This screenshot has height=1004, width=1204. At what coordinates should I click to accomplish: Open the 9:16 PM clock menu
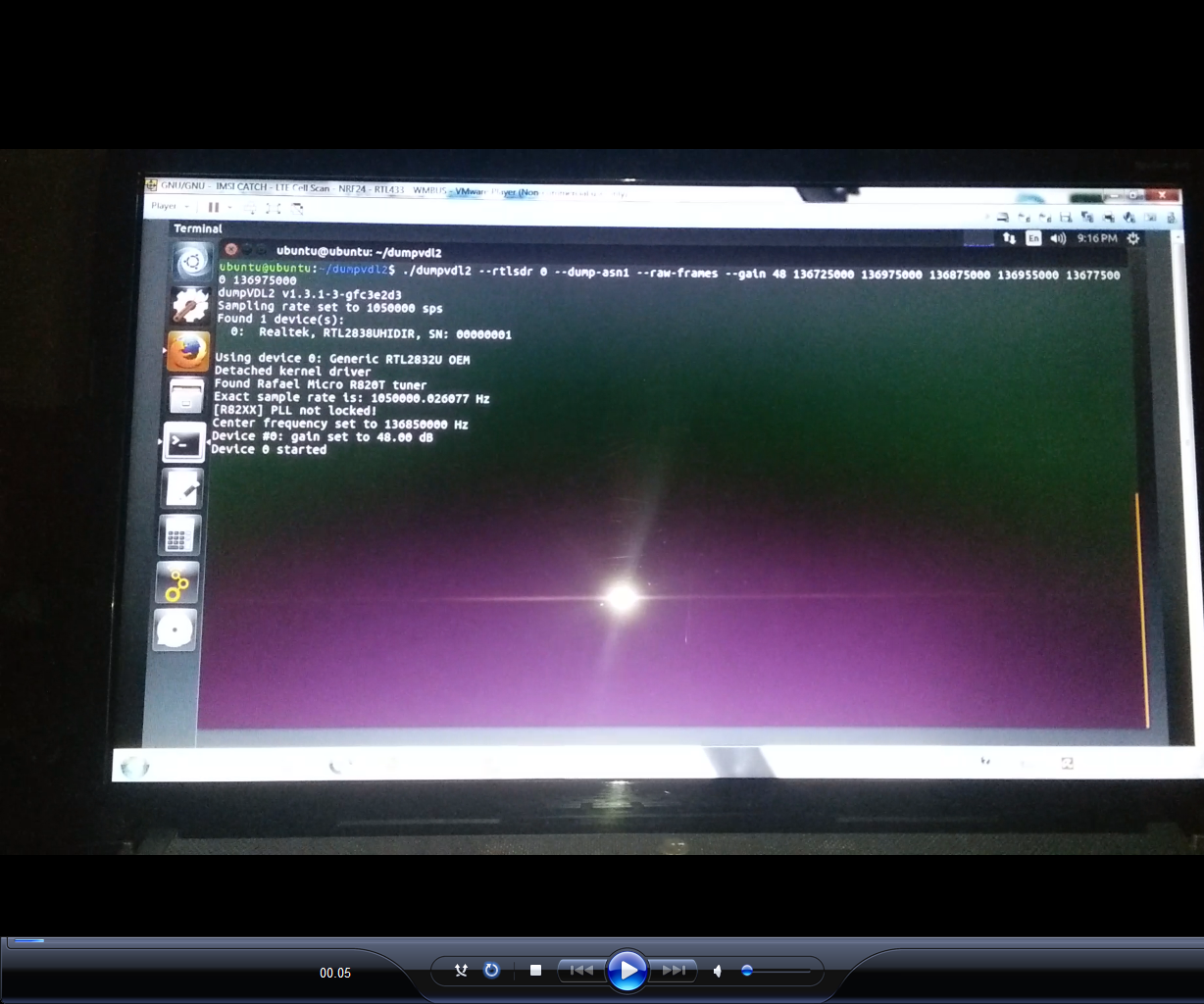(1096, 238)
